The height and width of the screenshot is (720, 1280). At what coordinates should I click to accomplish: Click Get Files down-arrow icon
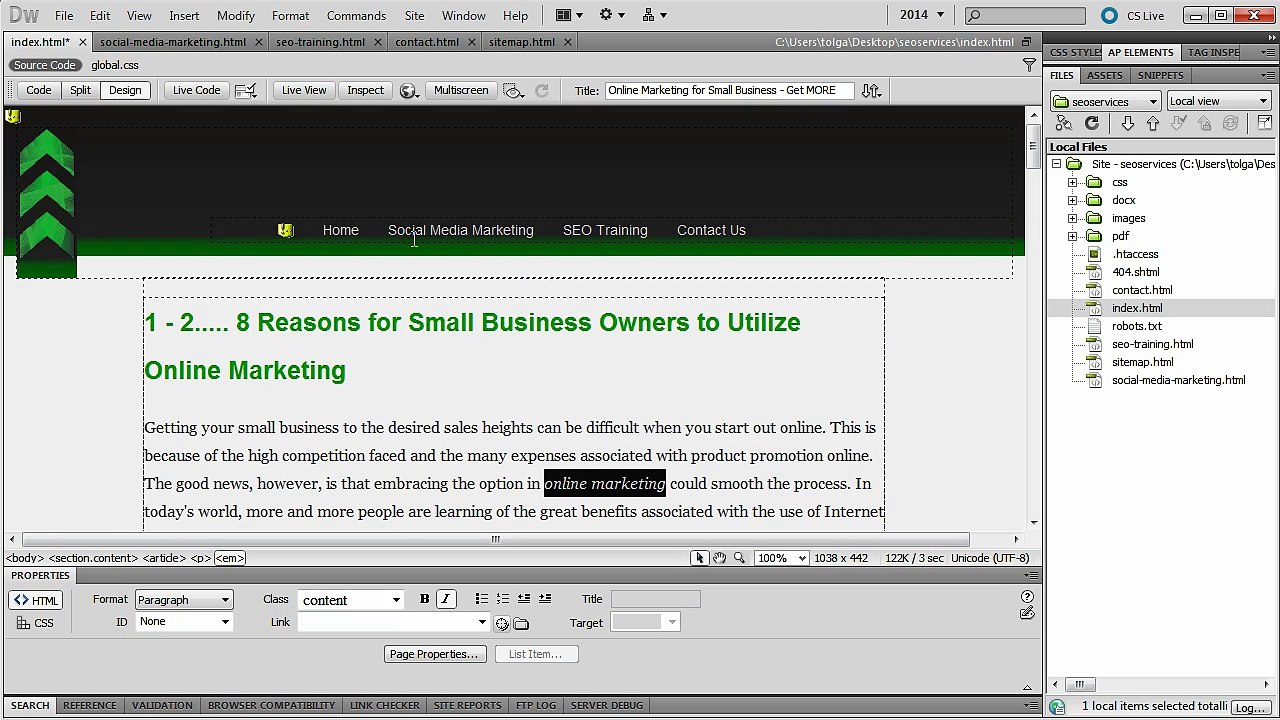pos(1127,123)
